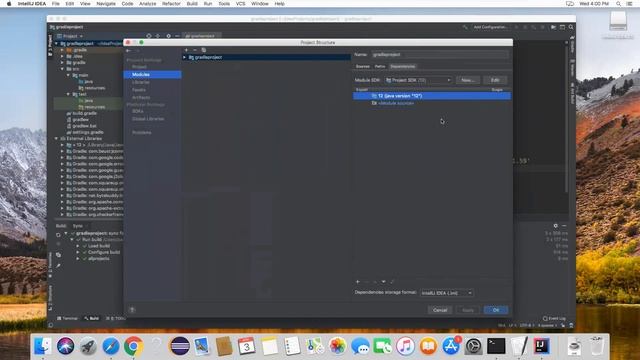Click the copy module icon
640x360 pixels.
pos(204,50)
